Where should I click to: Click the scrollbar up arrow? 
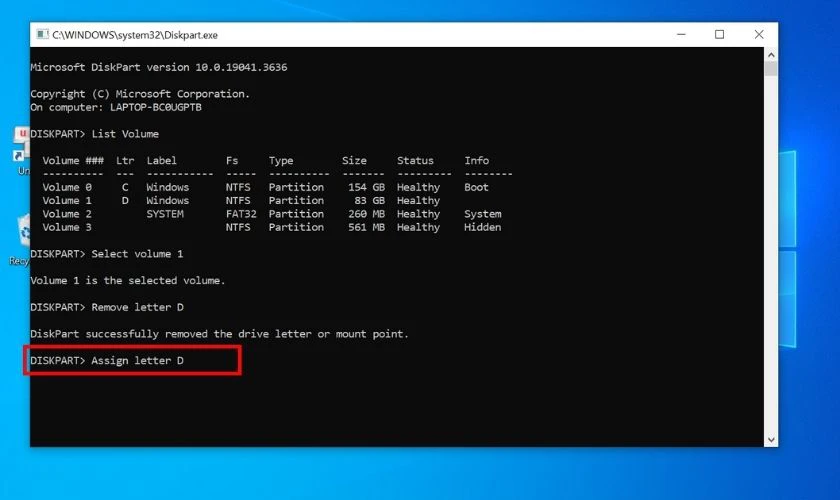point(771,55)
